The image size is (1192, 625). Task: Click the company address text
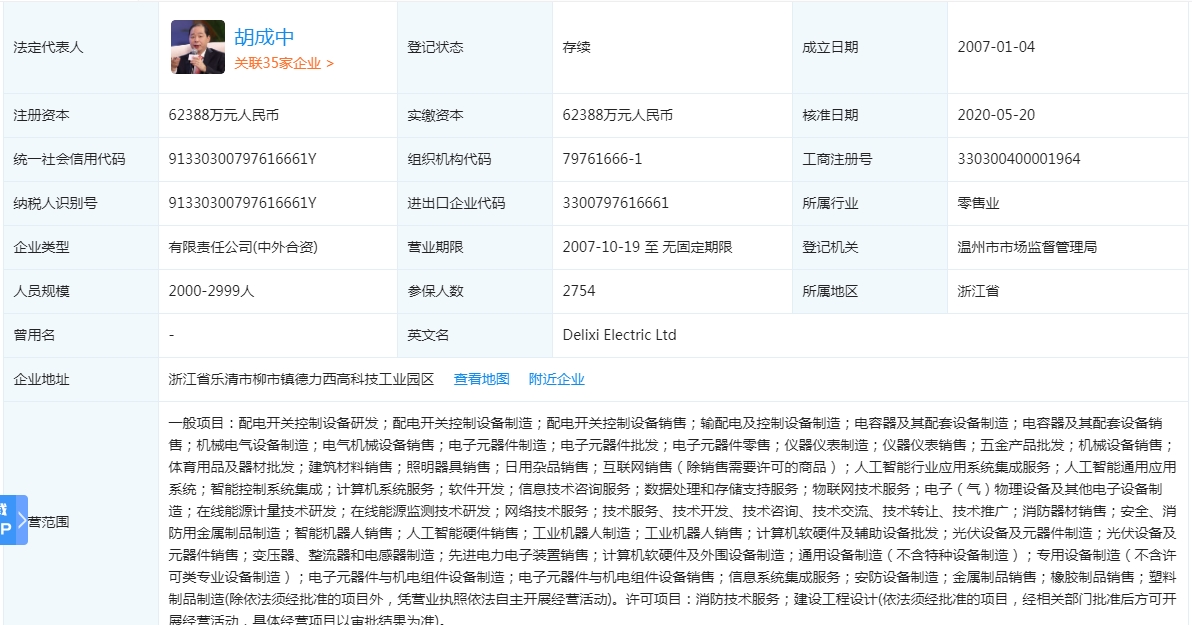(301, 379)
